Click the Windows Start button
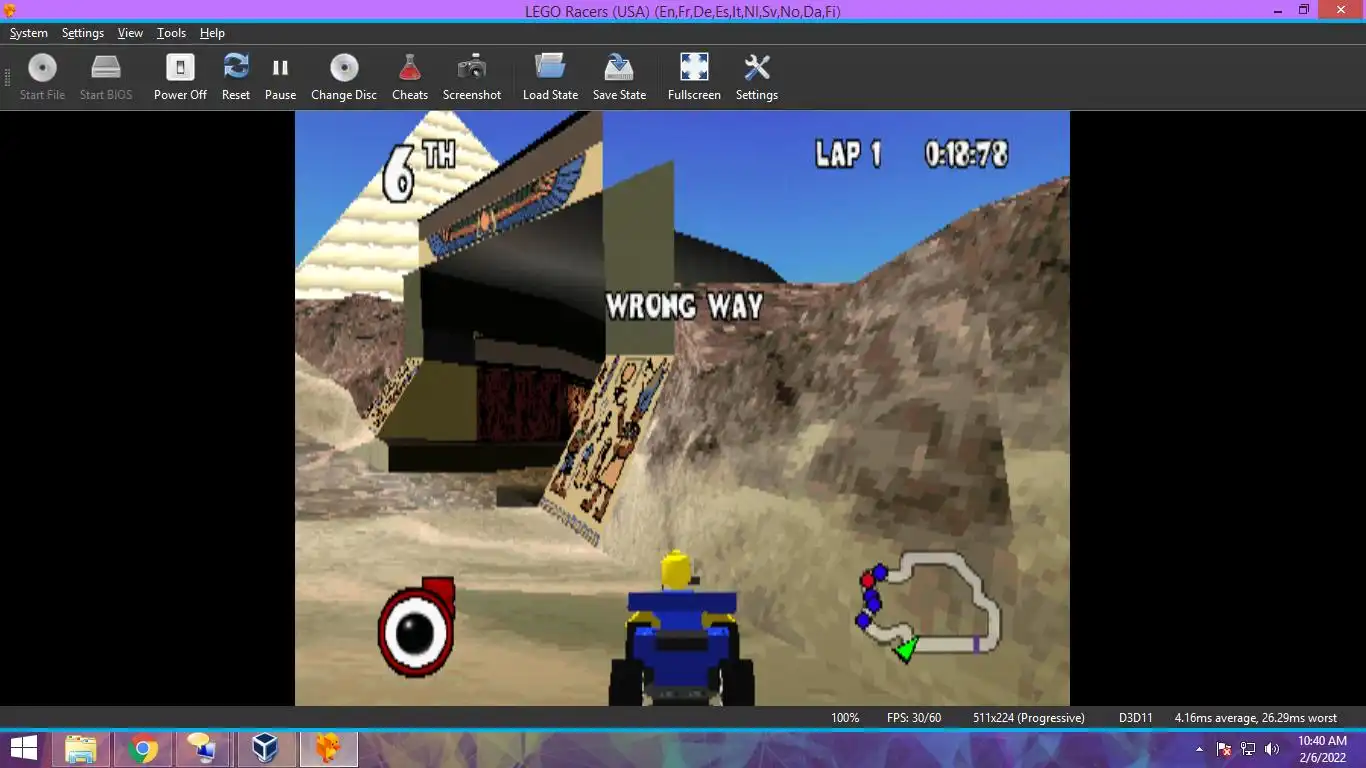The width and height of the screenshot is (1366, 768). coord(24,748)
